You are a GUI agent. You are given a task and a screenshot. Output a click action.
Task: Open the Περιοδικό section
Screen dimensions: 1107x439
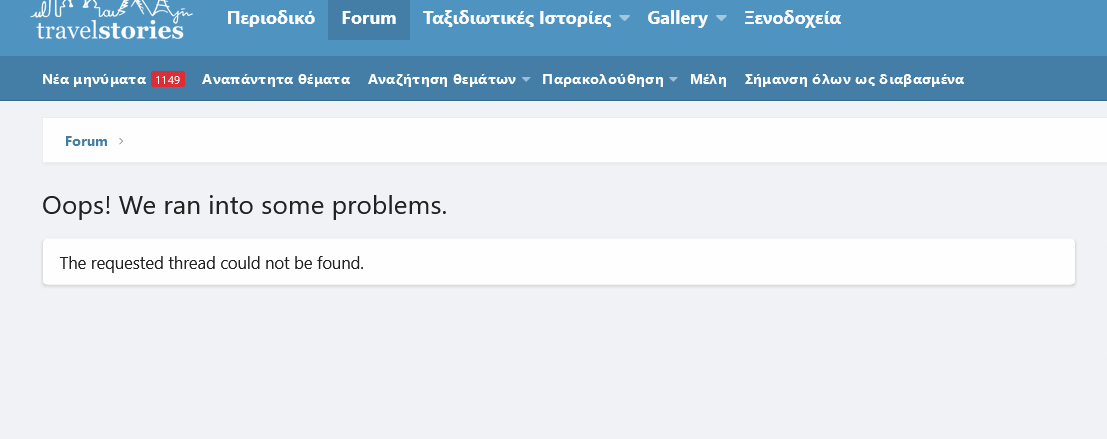[271, 18]
